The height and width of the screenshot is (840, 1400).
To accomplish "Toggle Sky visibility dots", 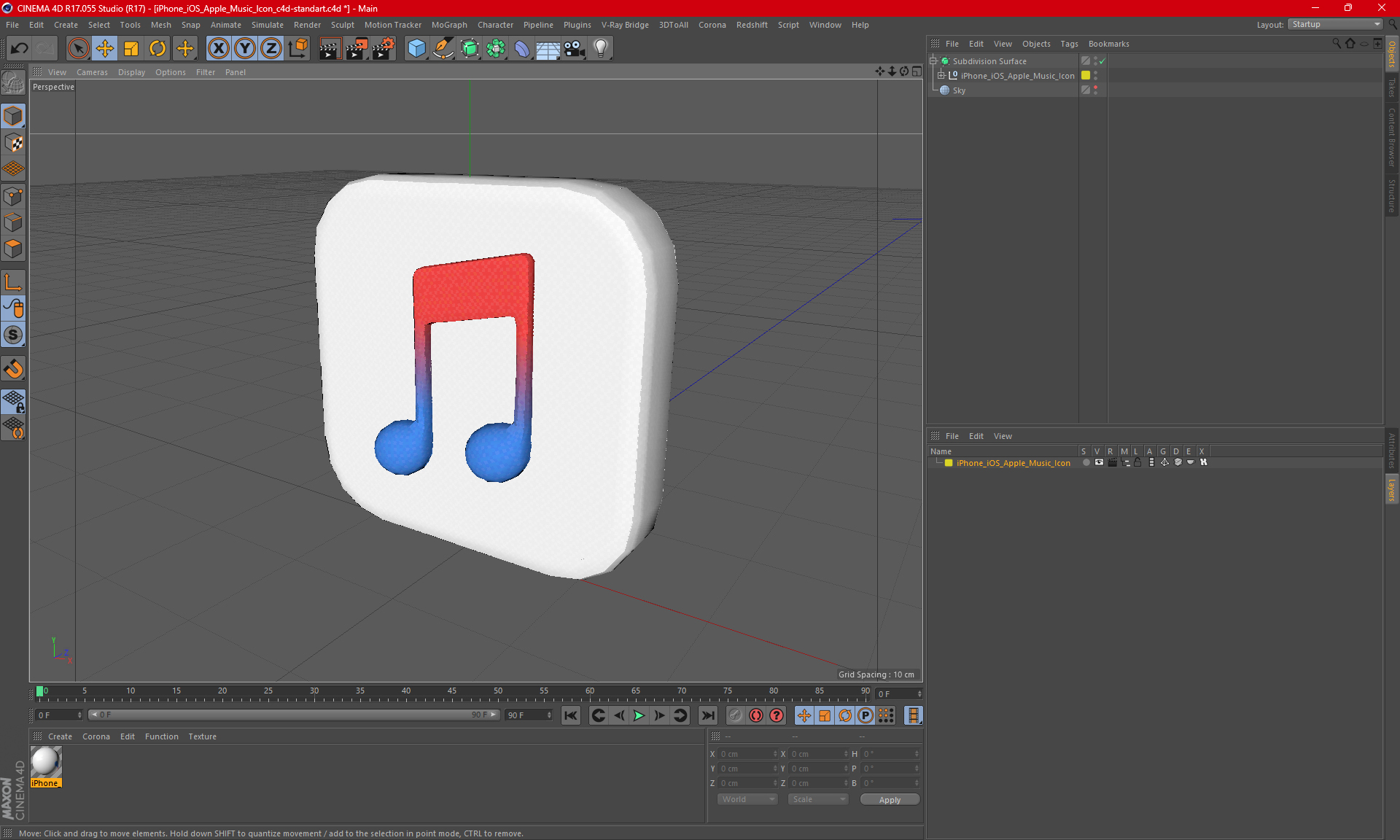I will tap(1096, 90).
